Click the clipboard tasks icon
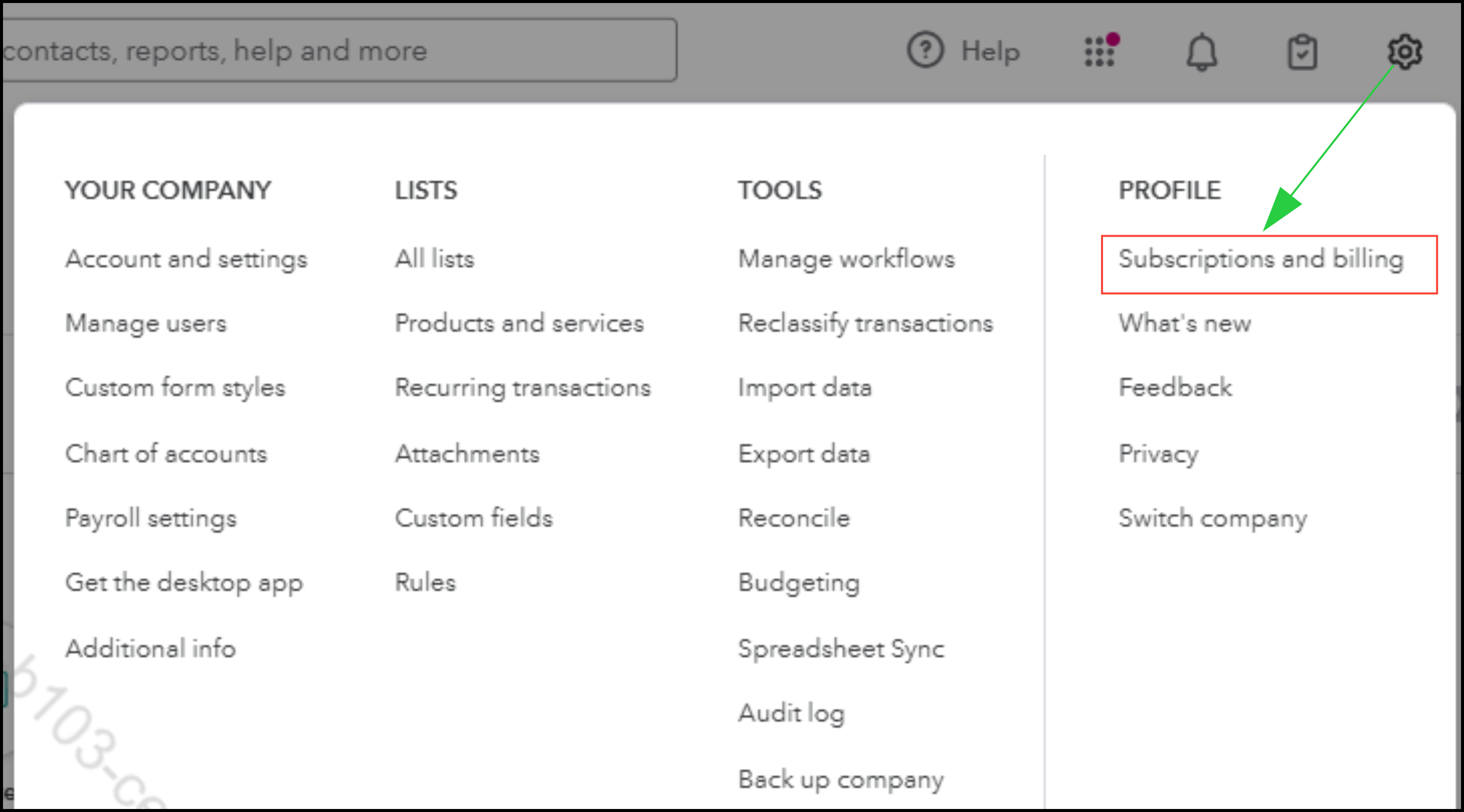The height and width of the screenshot is (812, 1464). coord(1302,52)
